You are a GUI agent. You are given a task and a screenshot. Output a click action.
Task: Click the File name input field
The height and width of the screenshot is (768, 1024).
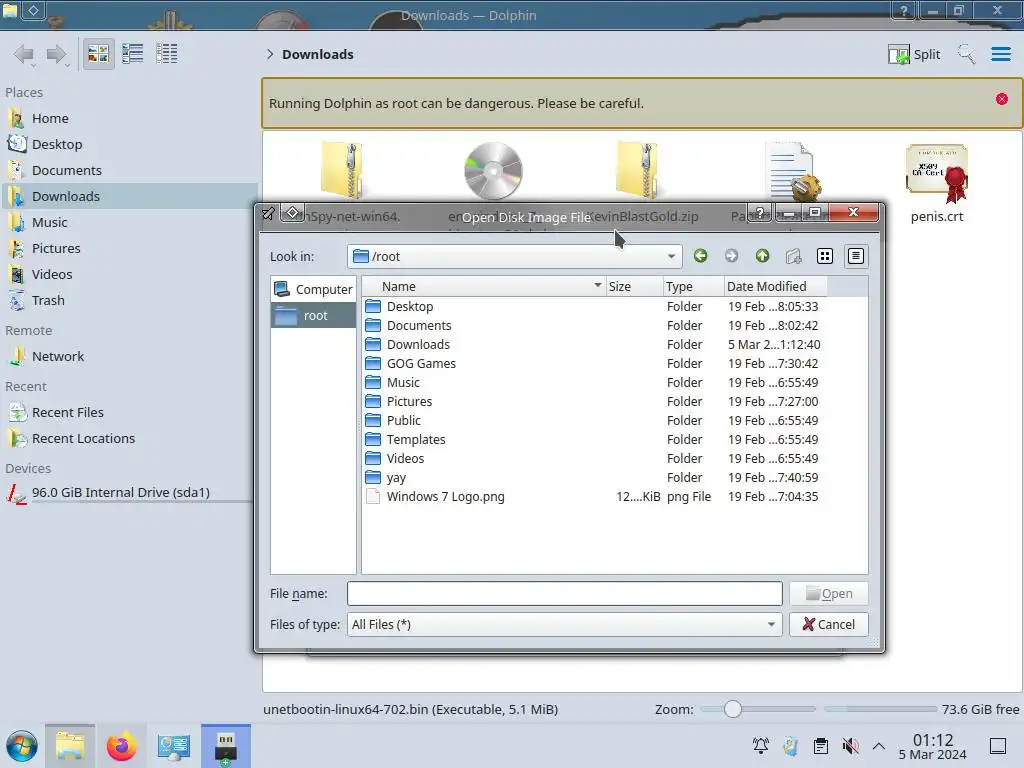pyautogui.click(x=564, y=594)
